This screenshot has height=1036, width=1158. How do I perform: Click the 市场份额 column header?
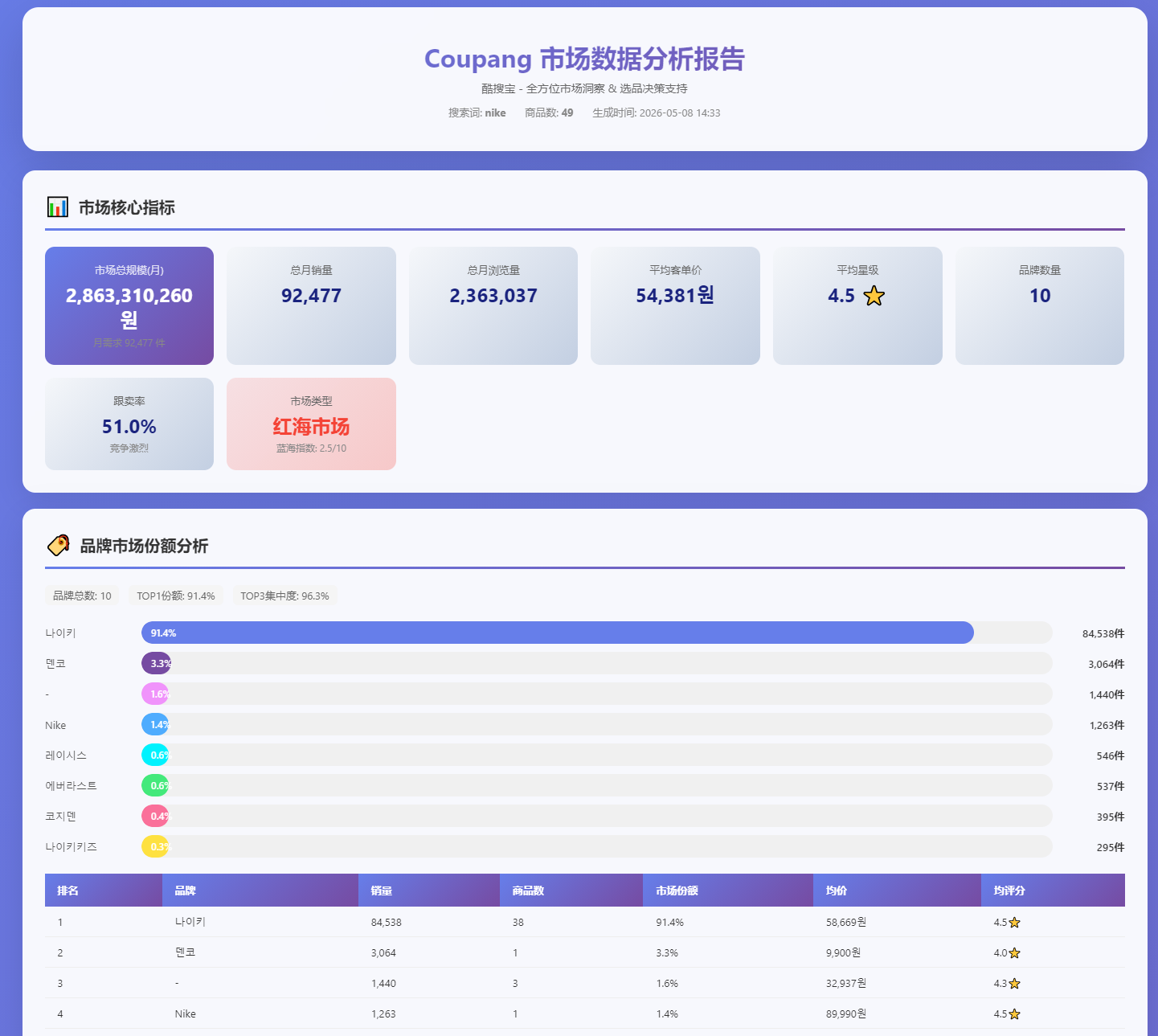click(x=728, y=891)
